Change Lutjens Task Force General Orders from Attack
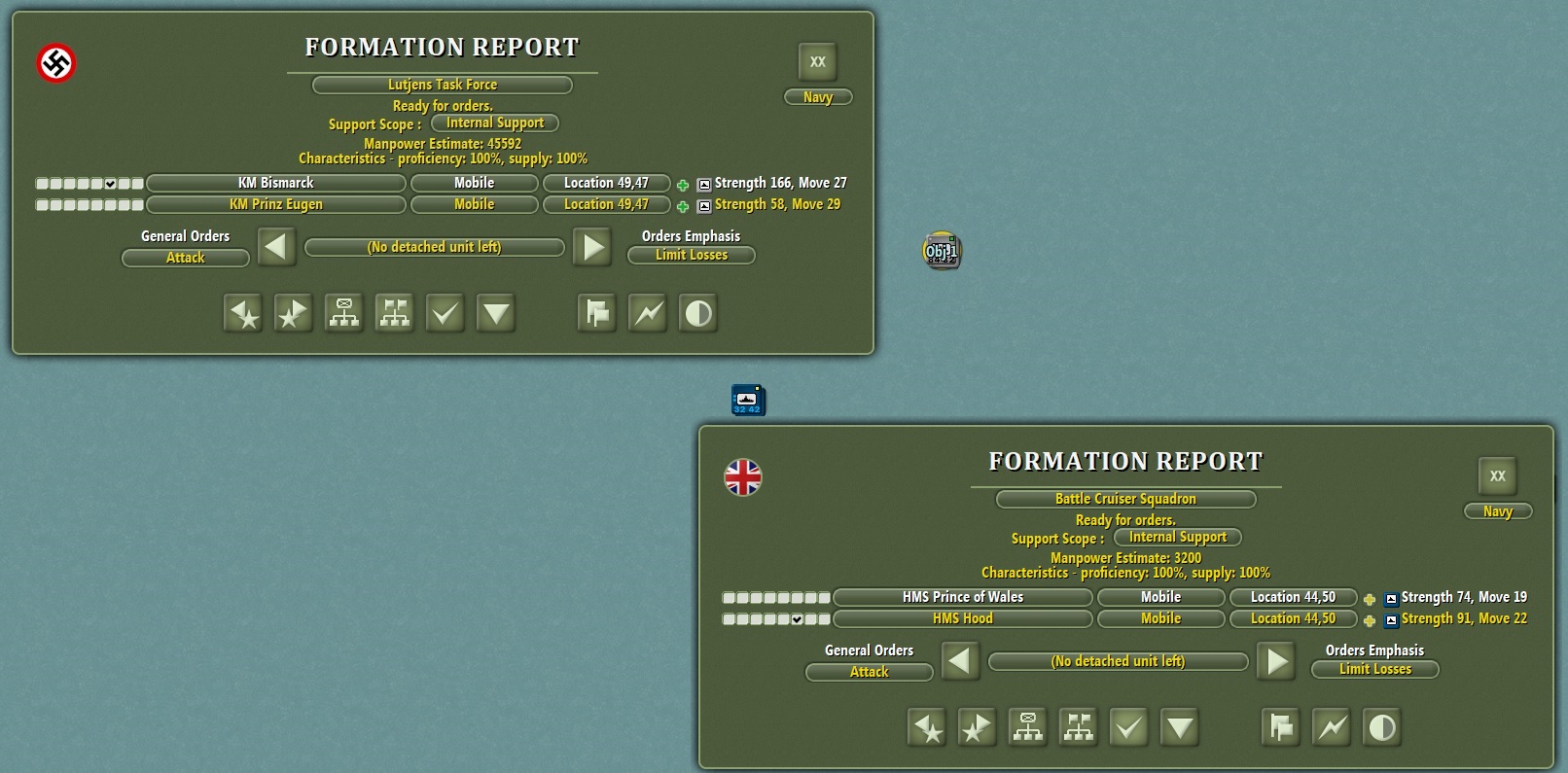Image resolution: width=1568 pixels, height=773 pixels. (186, 258)
